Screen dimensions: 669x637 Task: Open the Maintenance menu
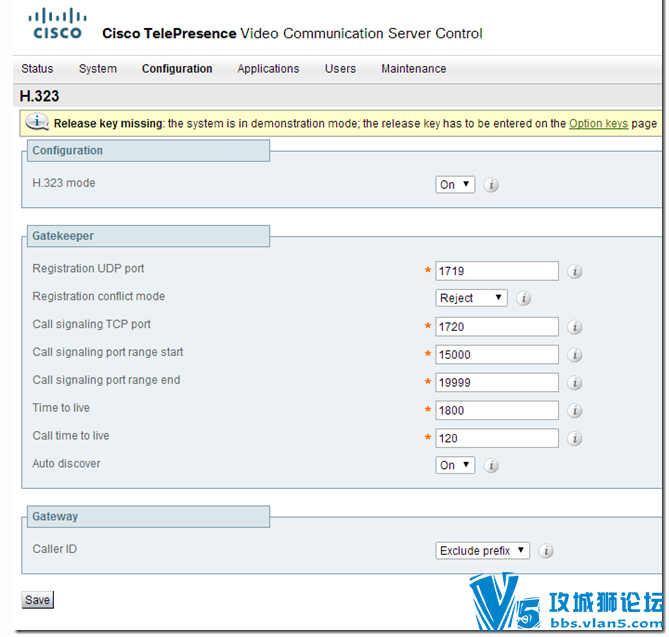(413, 69)
